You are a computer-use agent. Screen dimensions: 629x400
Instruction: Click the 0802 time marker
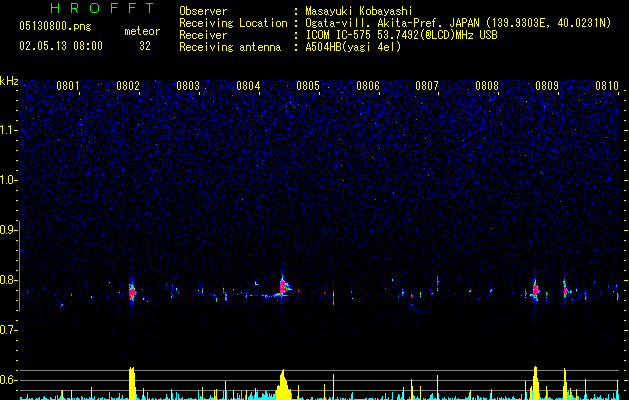(x=128, y=86)
